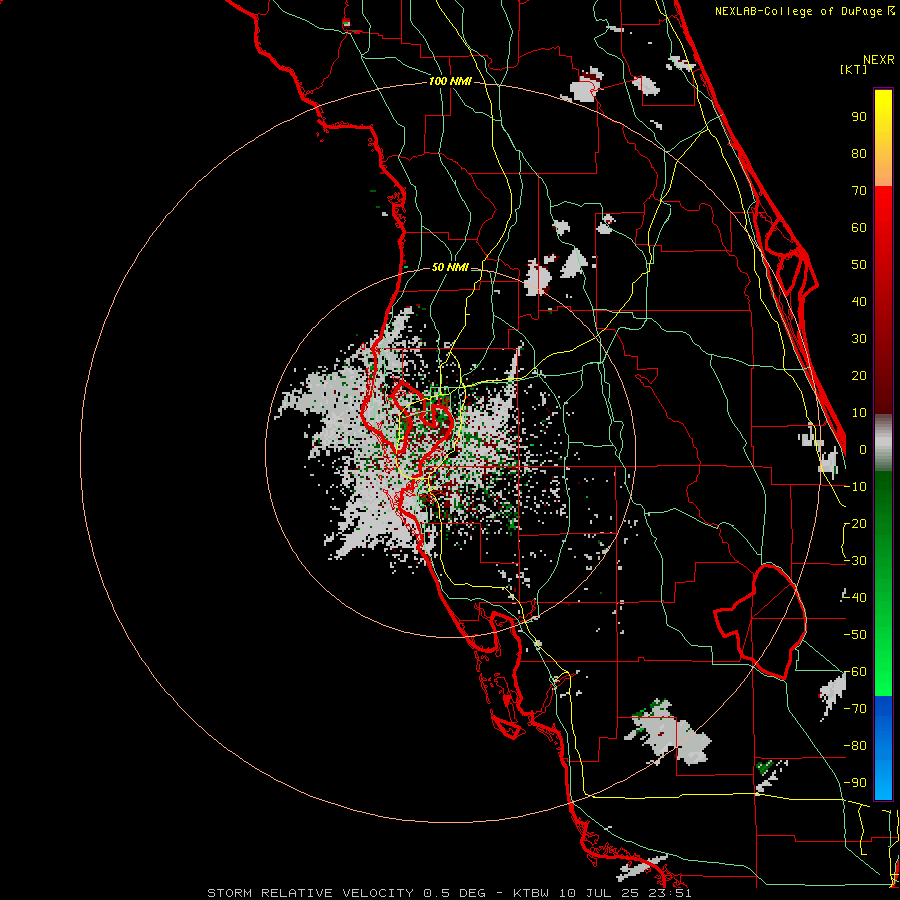900x900 pixels.
Task: Click the KTBW radar station identifier
Action: coord(531,893)
